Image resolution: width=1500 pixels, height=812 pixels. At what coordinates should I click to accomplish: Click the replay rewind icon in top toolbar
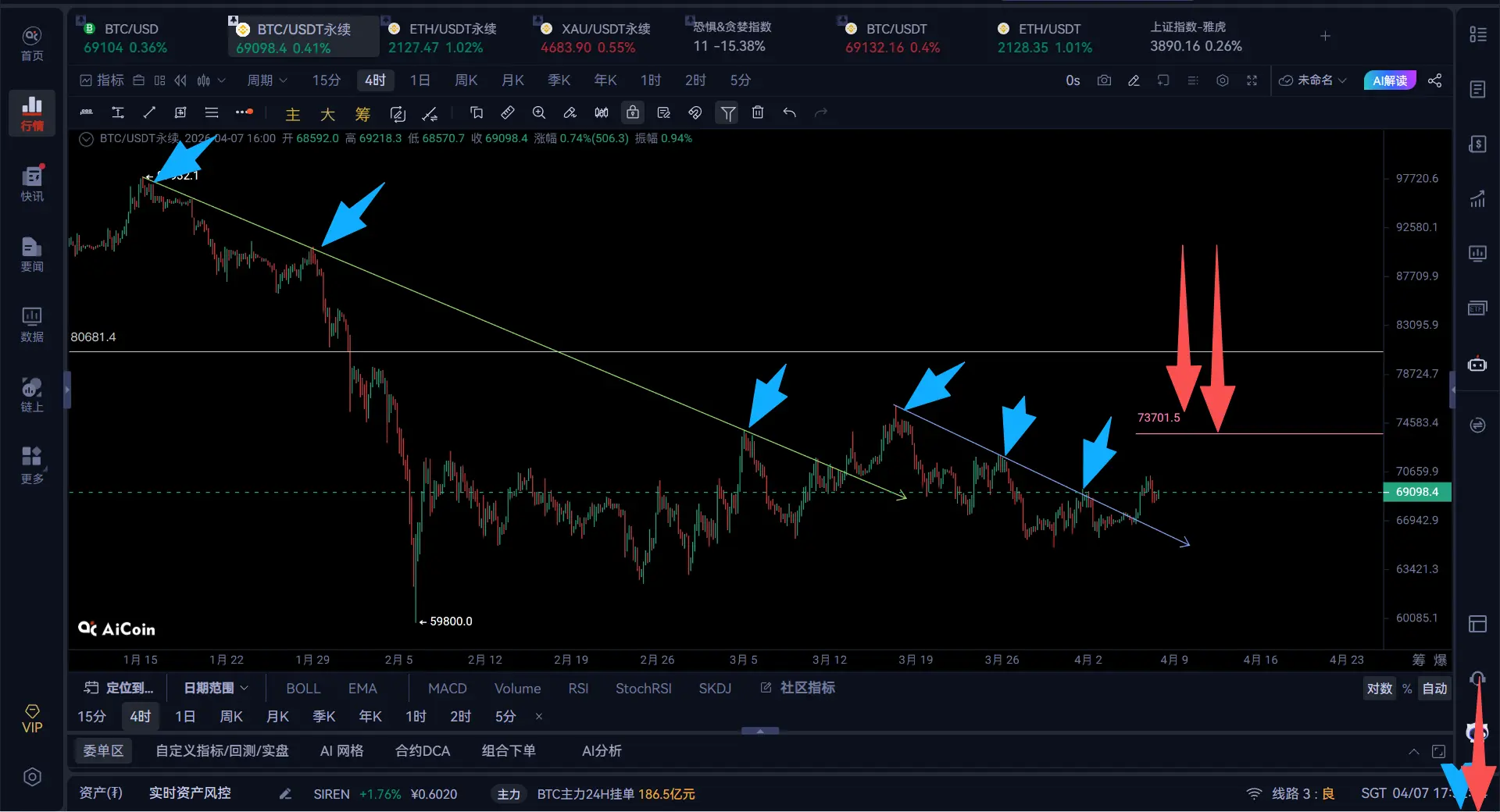pos(180,80)
